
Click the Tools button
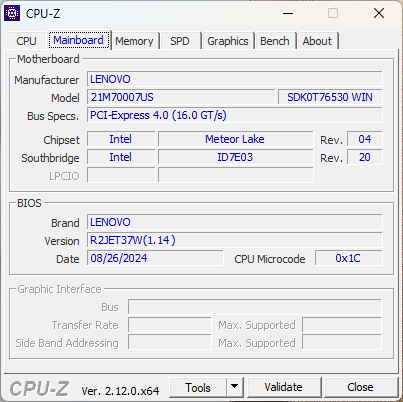coord(198,387)
